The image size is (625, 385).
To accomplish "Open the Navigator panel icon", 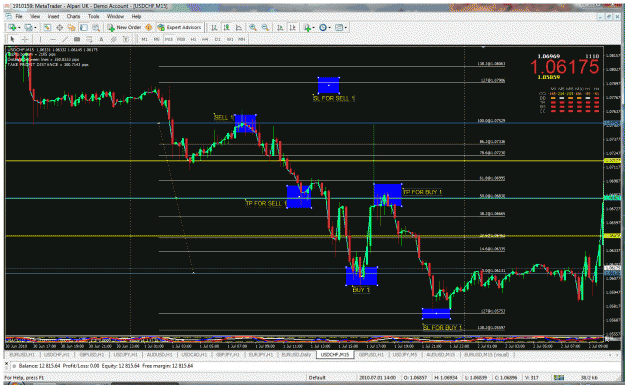I will click(71, 28).
